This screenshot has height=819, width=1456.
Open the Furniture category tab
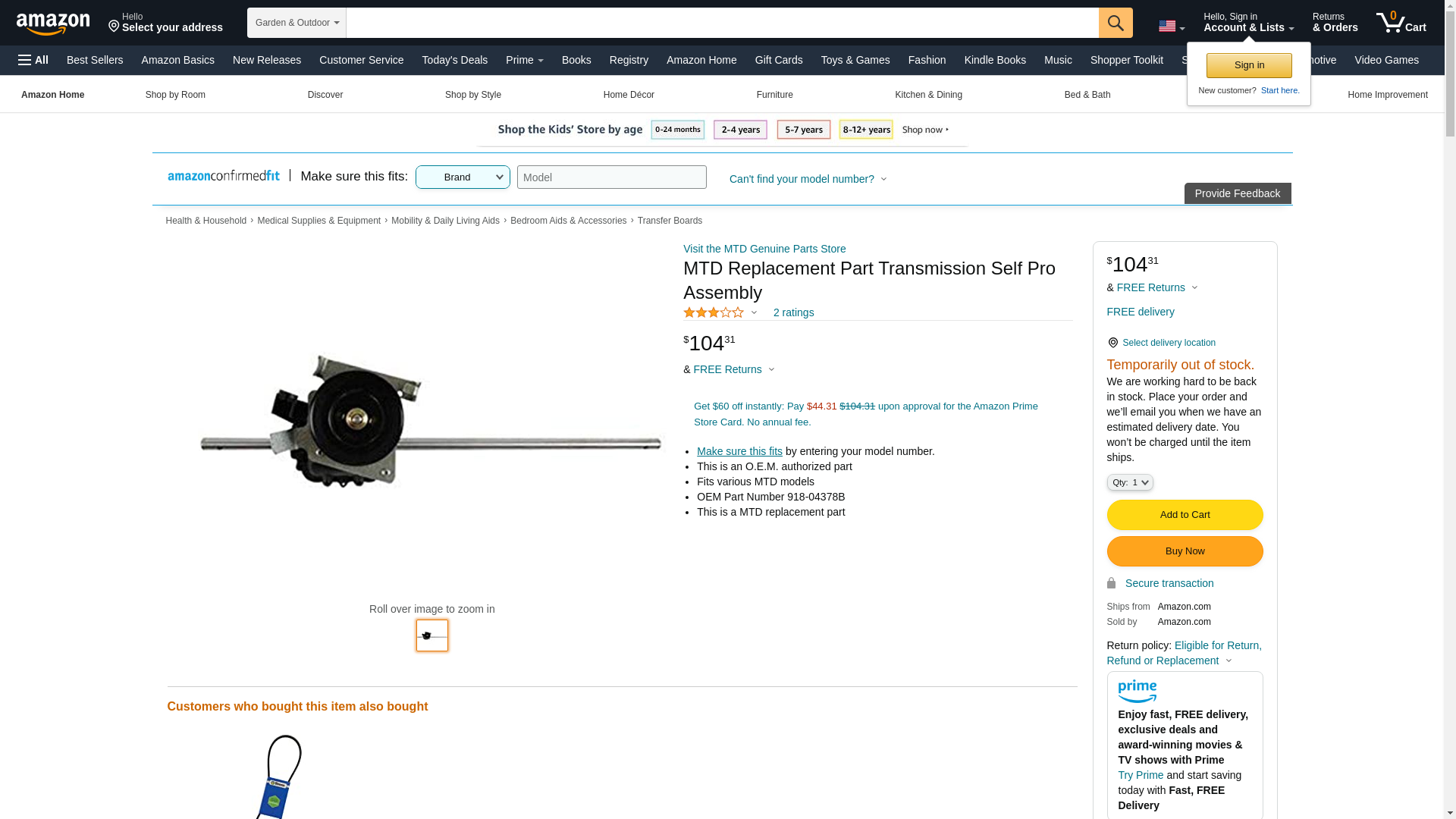click(x=774, y=95)
